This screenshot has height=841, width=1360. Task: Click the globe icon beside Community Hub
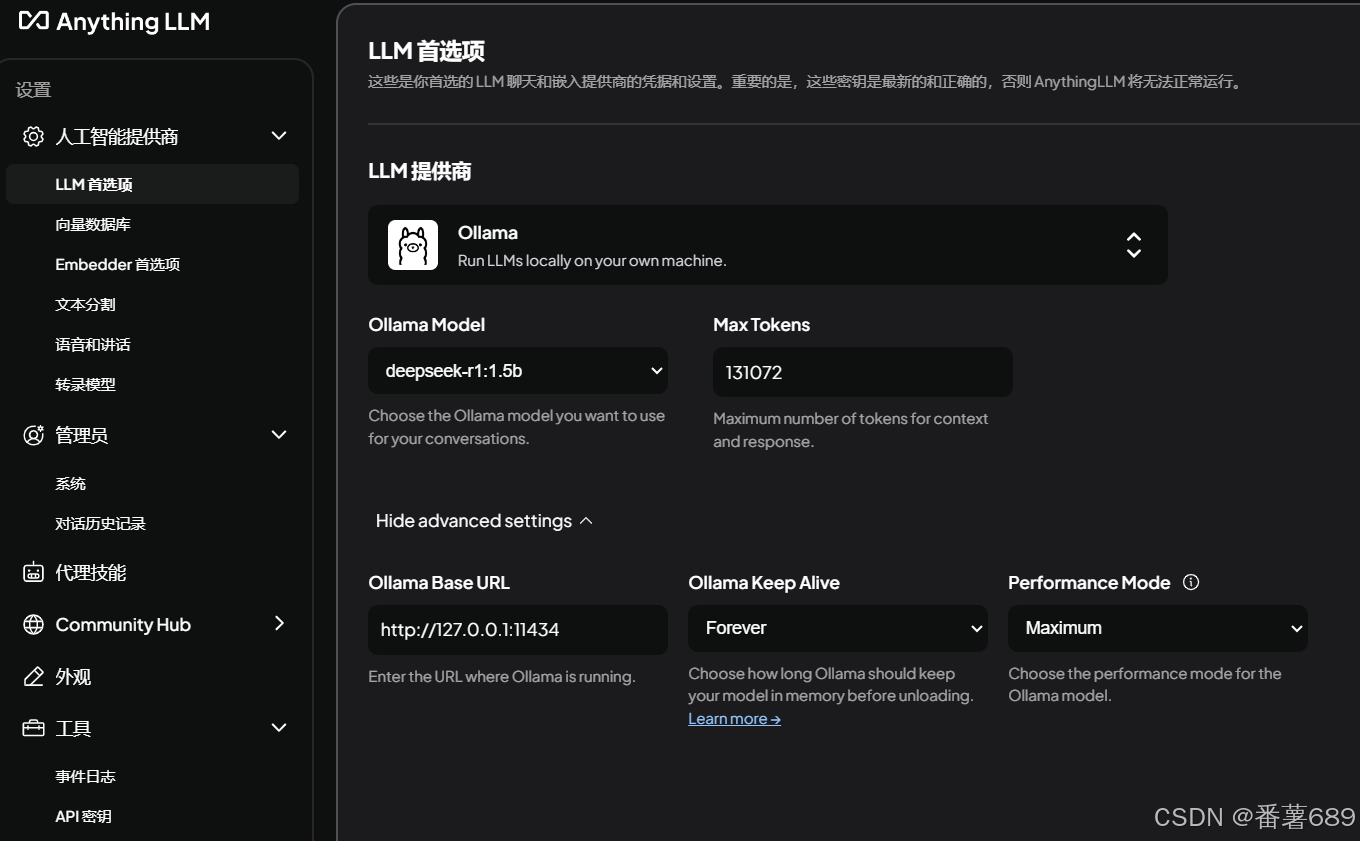33,624
